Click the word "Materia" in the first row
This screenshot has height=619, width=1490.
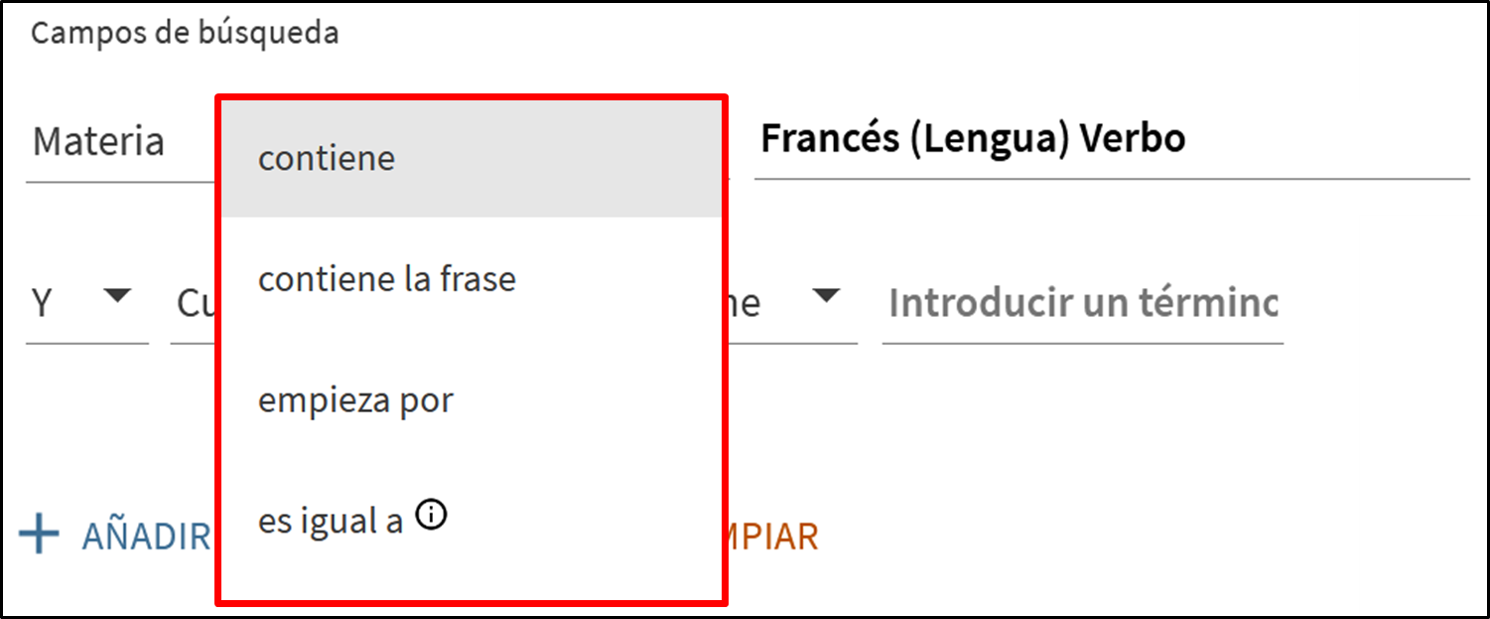coord(98,142)
